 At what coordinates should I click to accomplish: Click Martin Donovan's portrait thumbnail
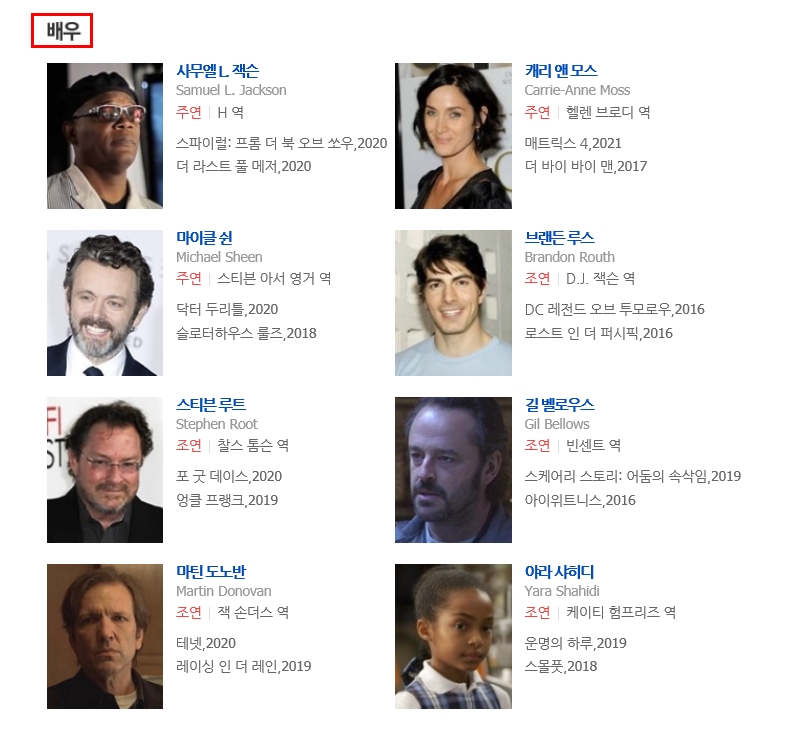pyautogui.click(x=105, y=636)
